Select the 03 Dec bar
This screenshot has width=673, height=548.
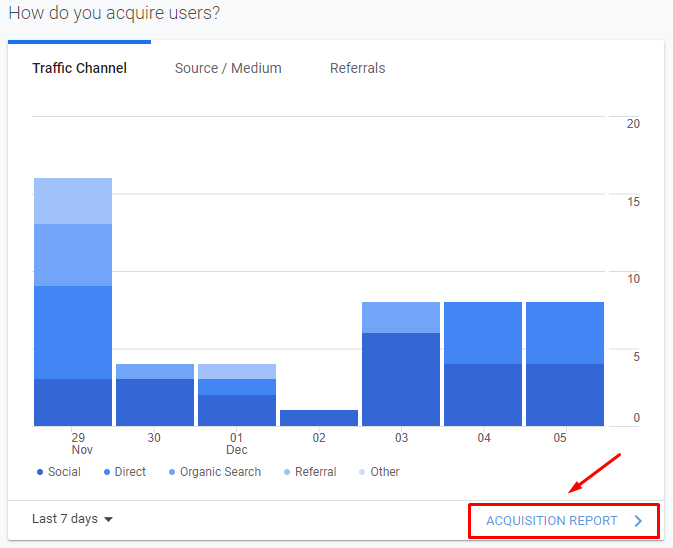[x=401, y=364]
